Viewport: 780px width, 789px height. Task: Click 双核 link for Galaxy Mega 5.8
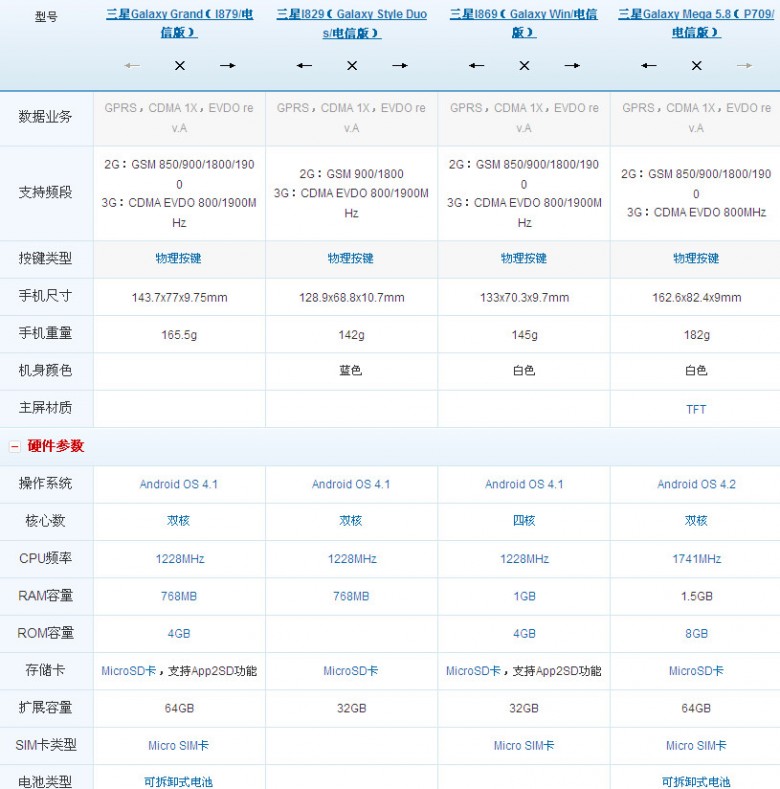point(696,521)
